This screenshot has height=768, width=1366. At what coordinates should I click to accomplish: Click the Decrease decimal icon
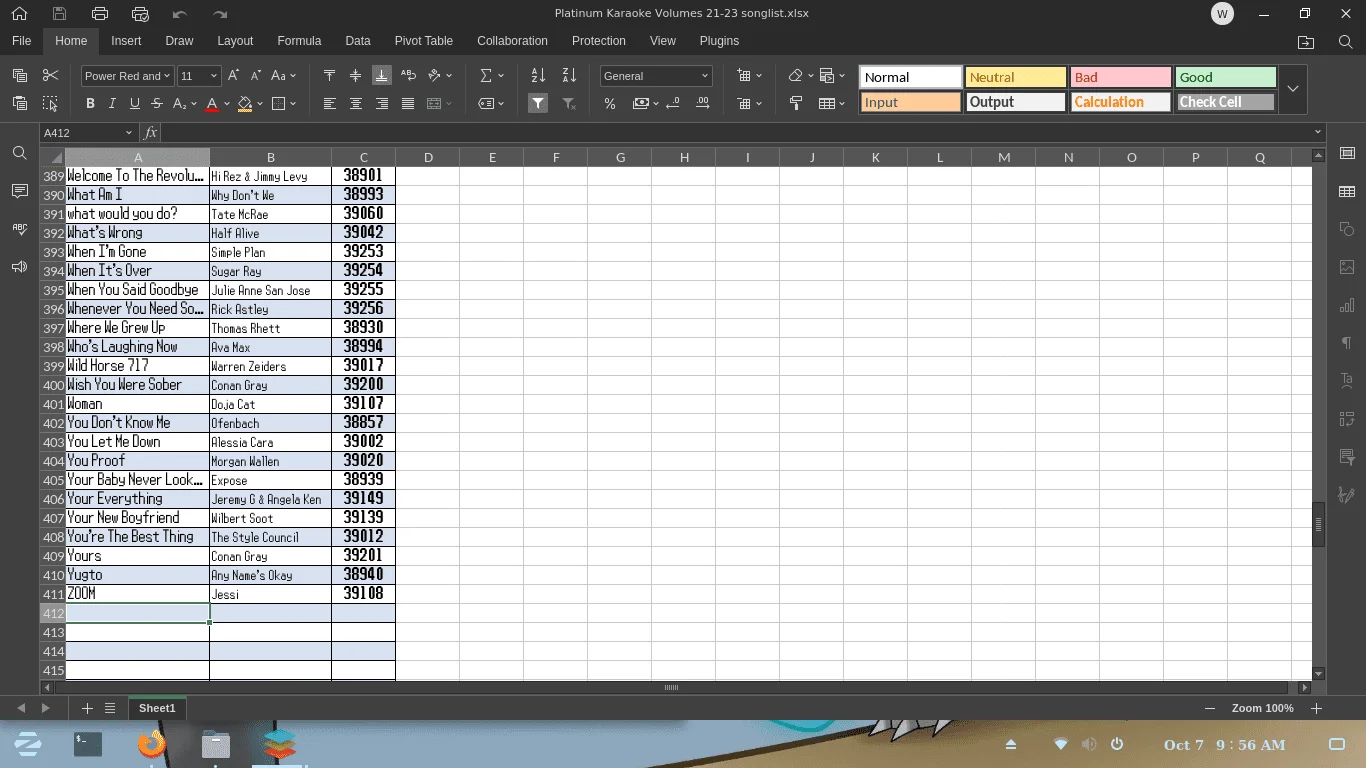click(673, 103)
